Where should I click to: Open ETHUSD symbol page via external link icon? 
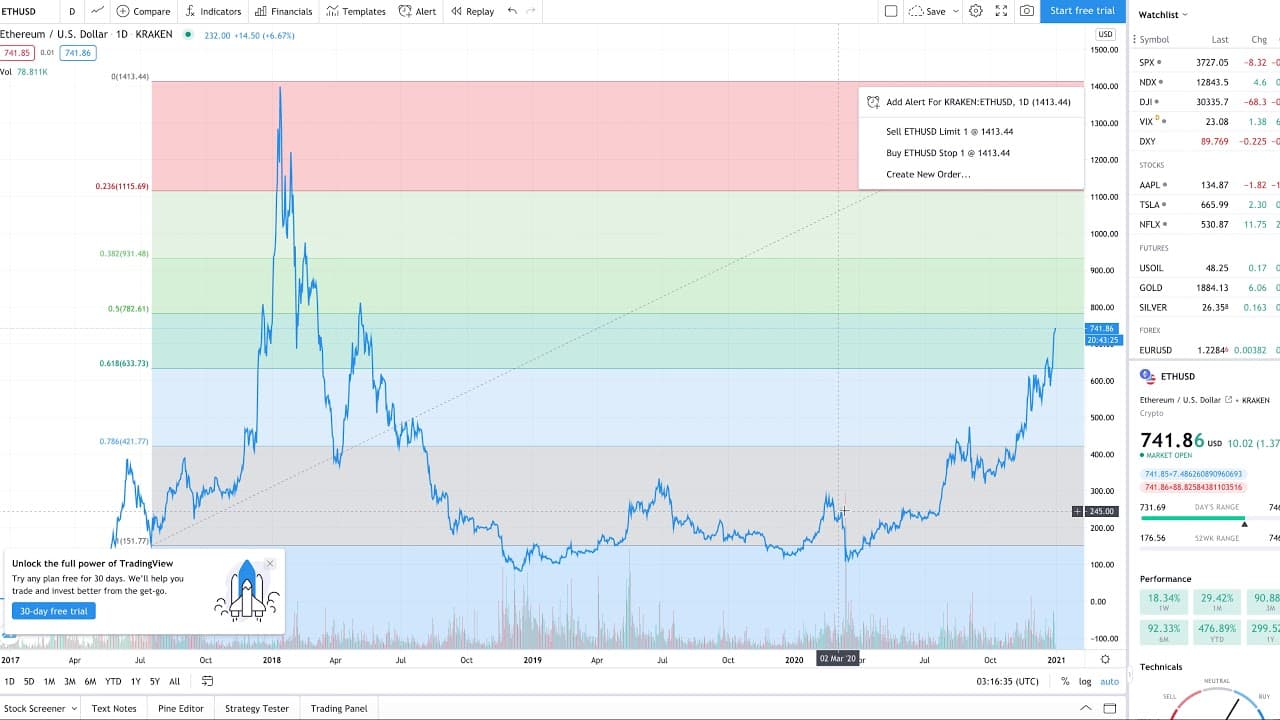coord(1228,400)
